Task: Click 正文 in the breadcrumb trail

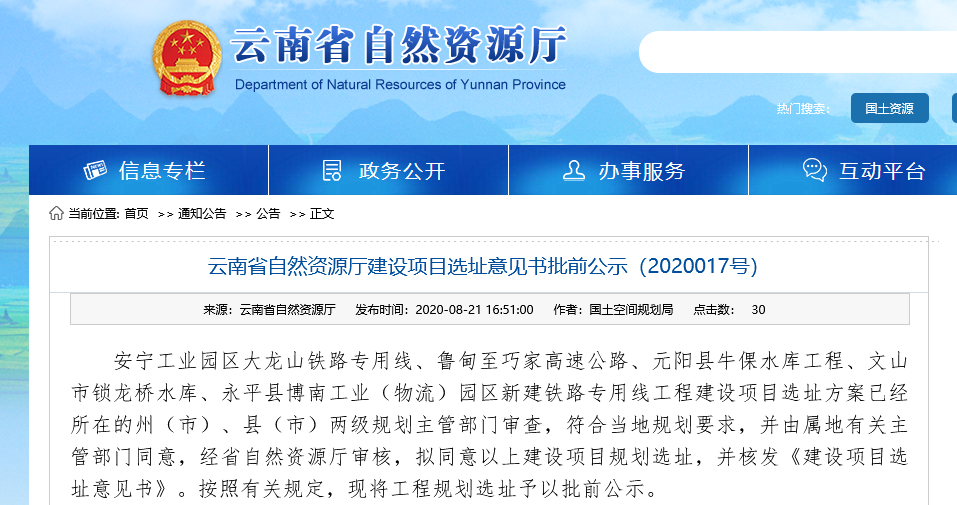Action: coord(322,214)
